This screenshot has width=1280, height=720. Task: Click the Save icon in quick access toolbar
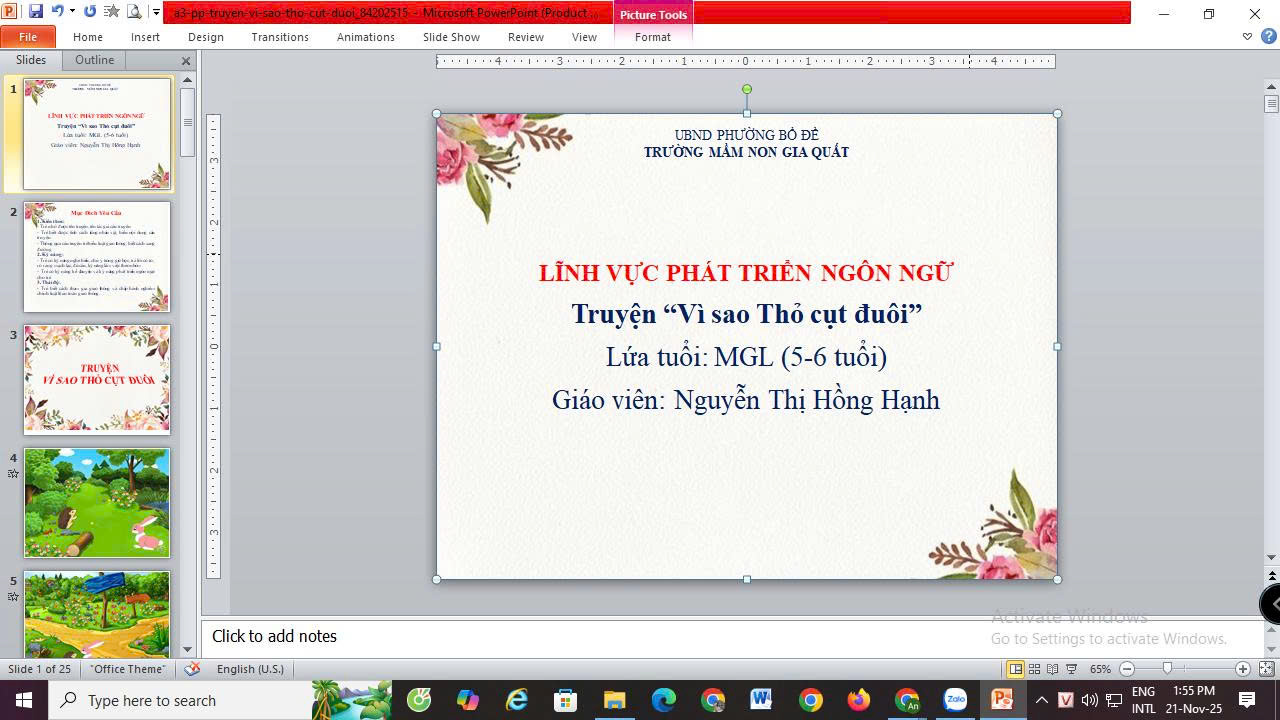click(36, 12)
